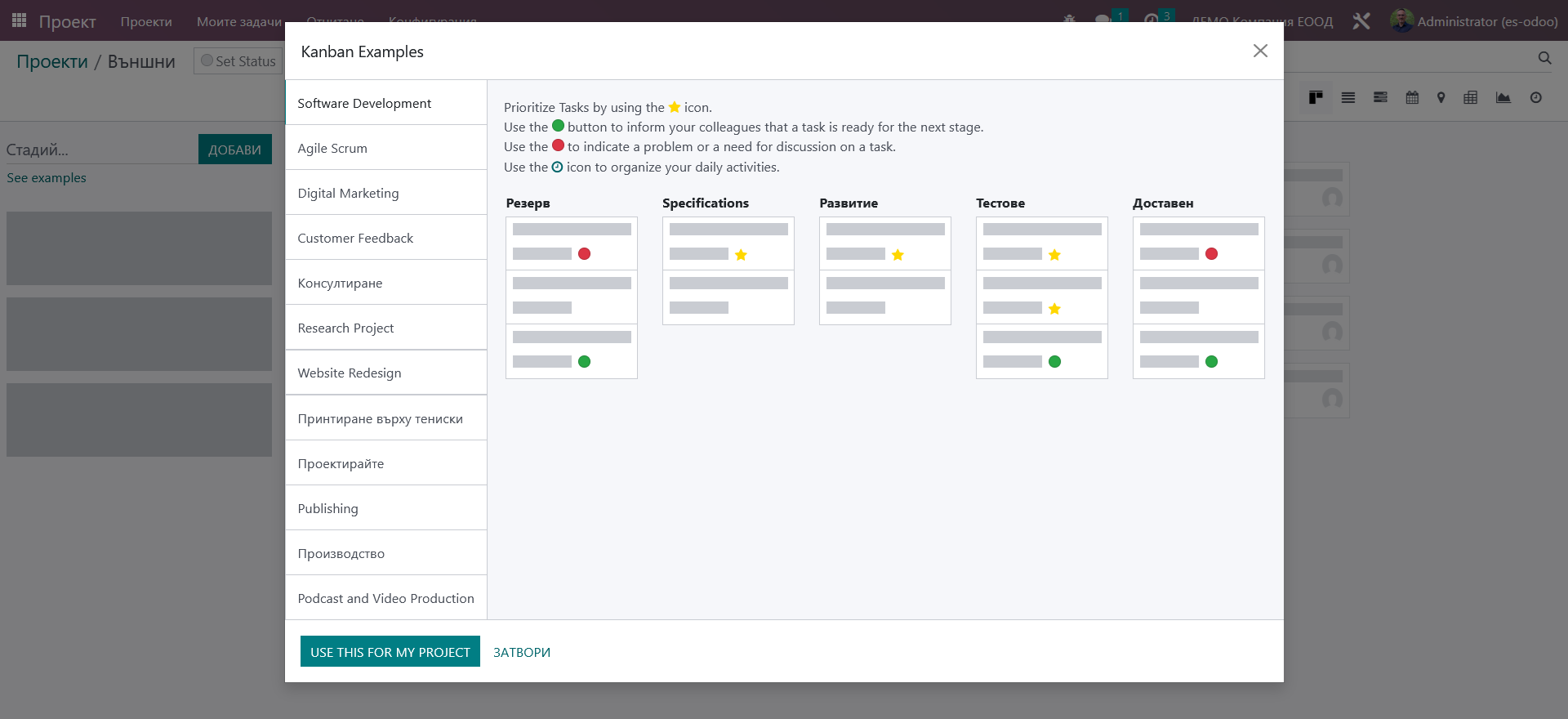
Task: Open the calendar view icon
Action: [1412, 98]
